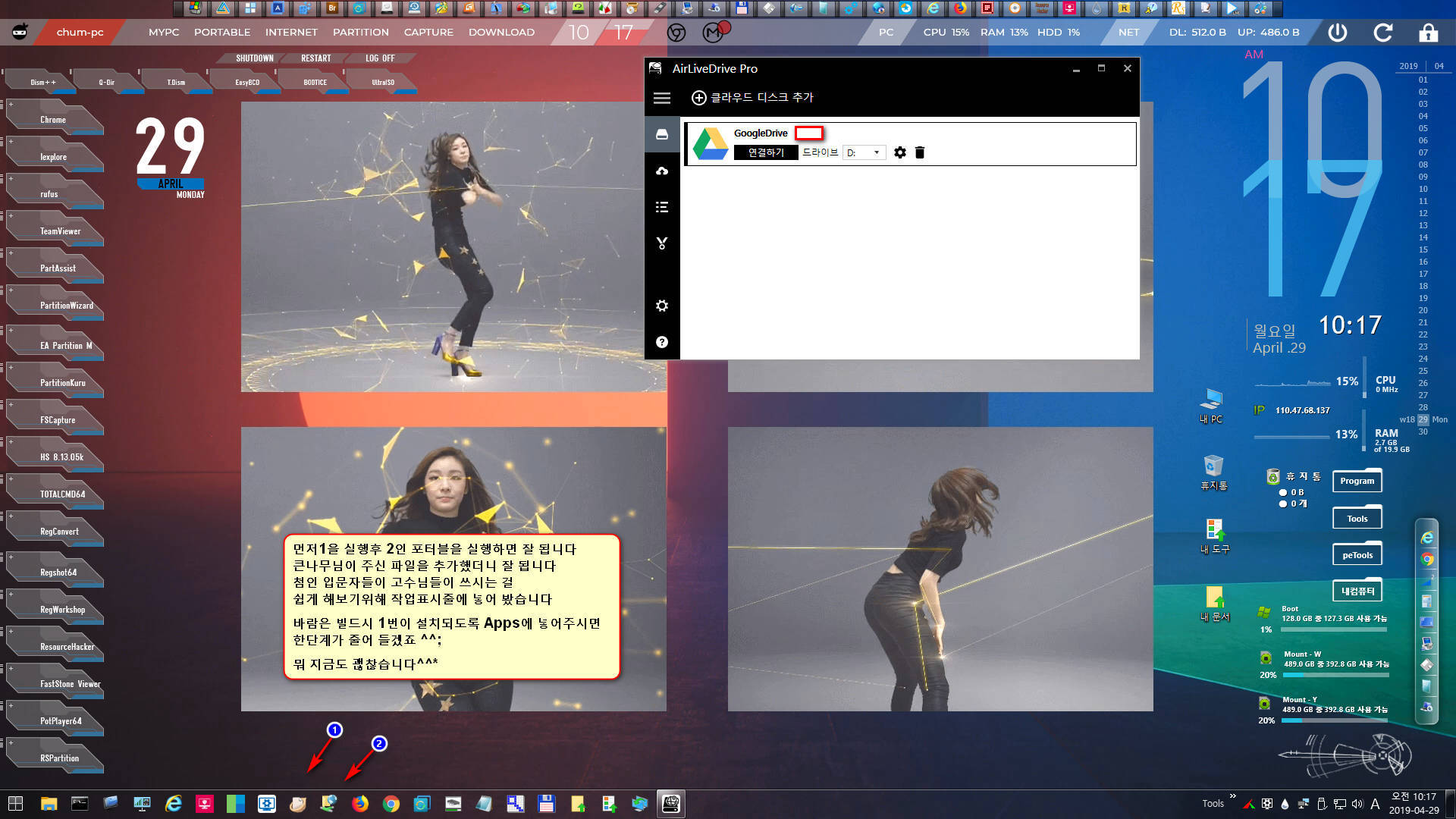
Task: Open Internet Explorer from the right side dock
Action: pyautogui.click(x=1427, y=538)
